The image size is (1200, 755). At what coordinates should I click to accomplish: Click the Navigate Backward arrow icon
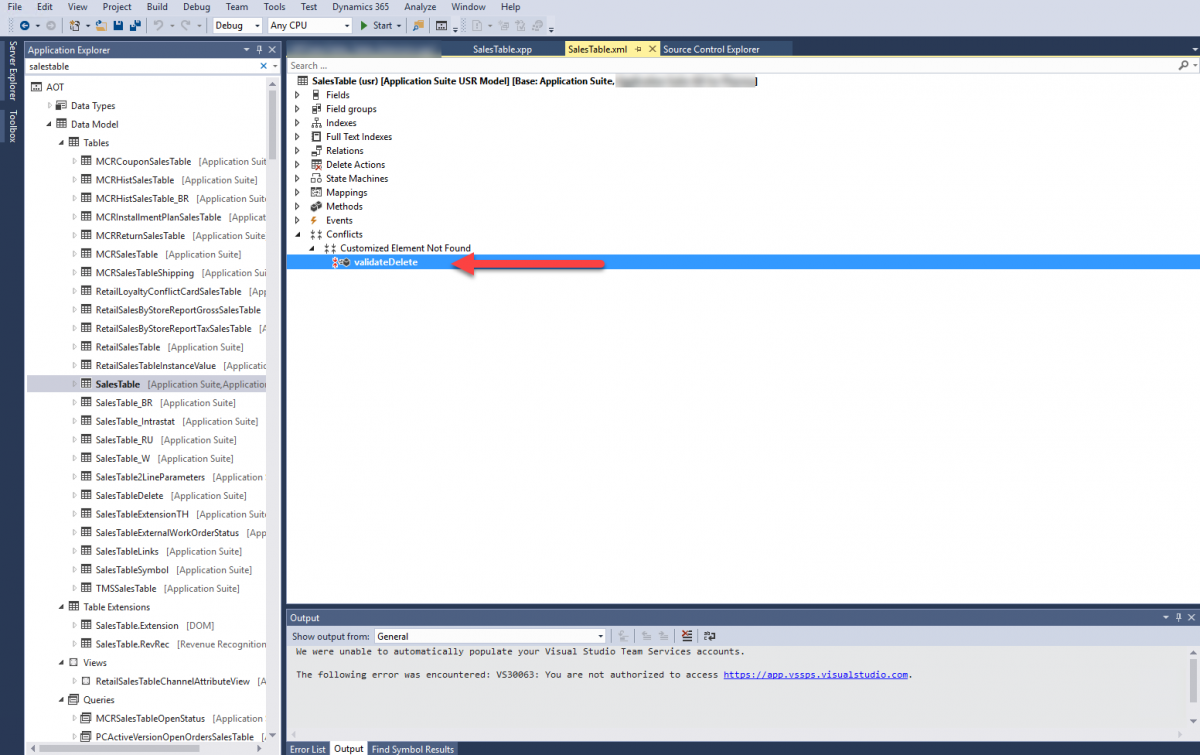click(24, 25)
